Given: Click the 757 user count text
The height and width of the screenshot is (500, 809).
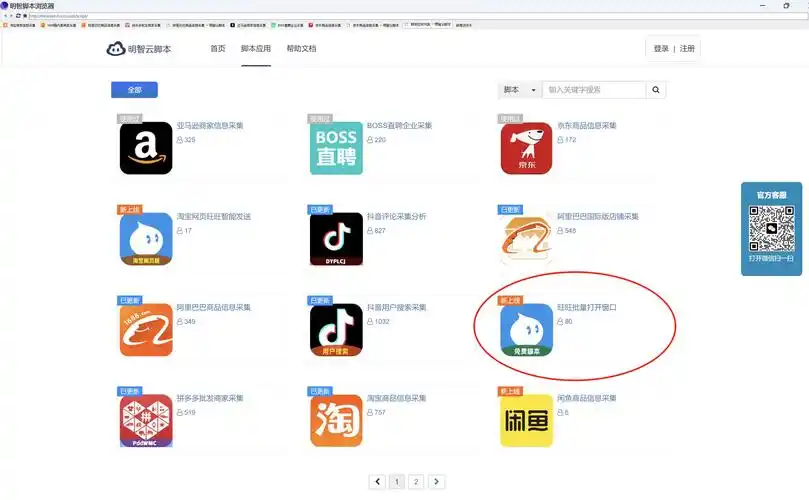Looking at the screenshot, I should [380, 412].
